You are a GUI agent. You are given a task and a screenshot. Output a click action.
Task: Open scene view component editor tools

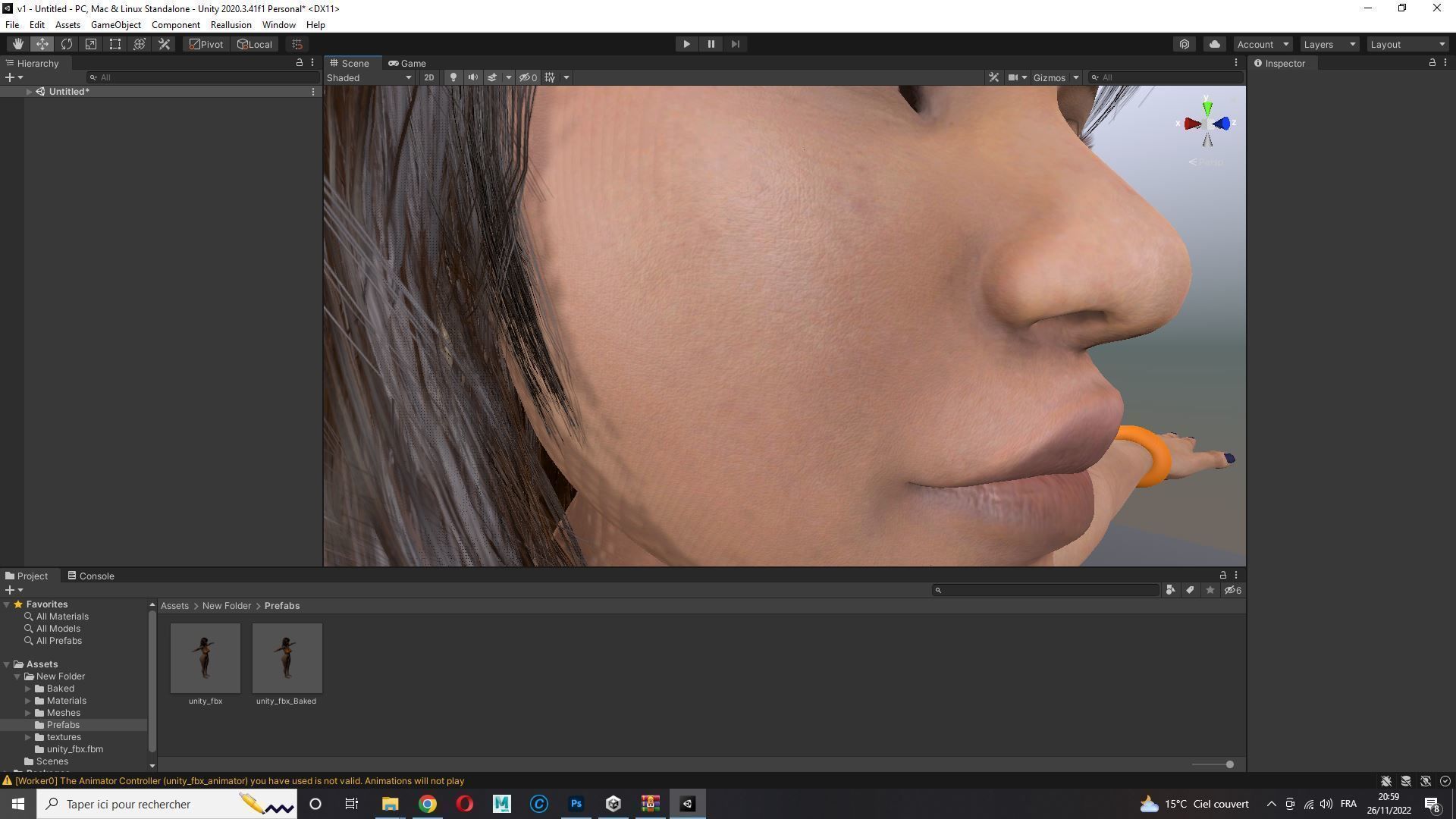[993, 77]
